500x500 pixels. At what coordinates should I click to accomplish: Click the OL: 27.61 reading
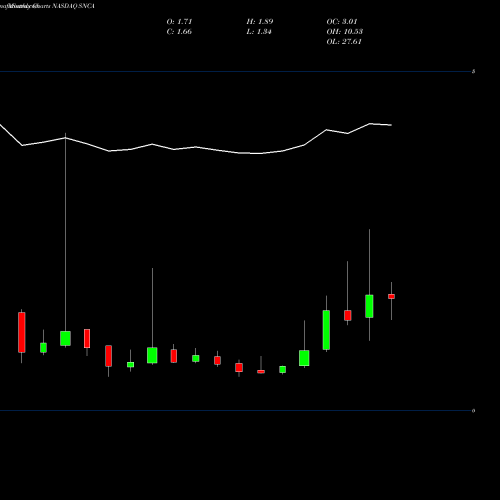click(344, 42)
